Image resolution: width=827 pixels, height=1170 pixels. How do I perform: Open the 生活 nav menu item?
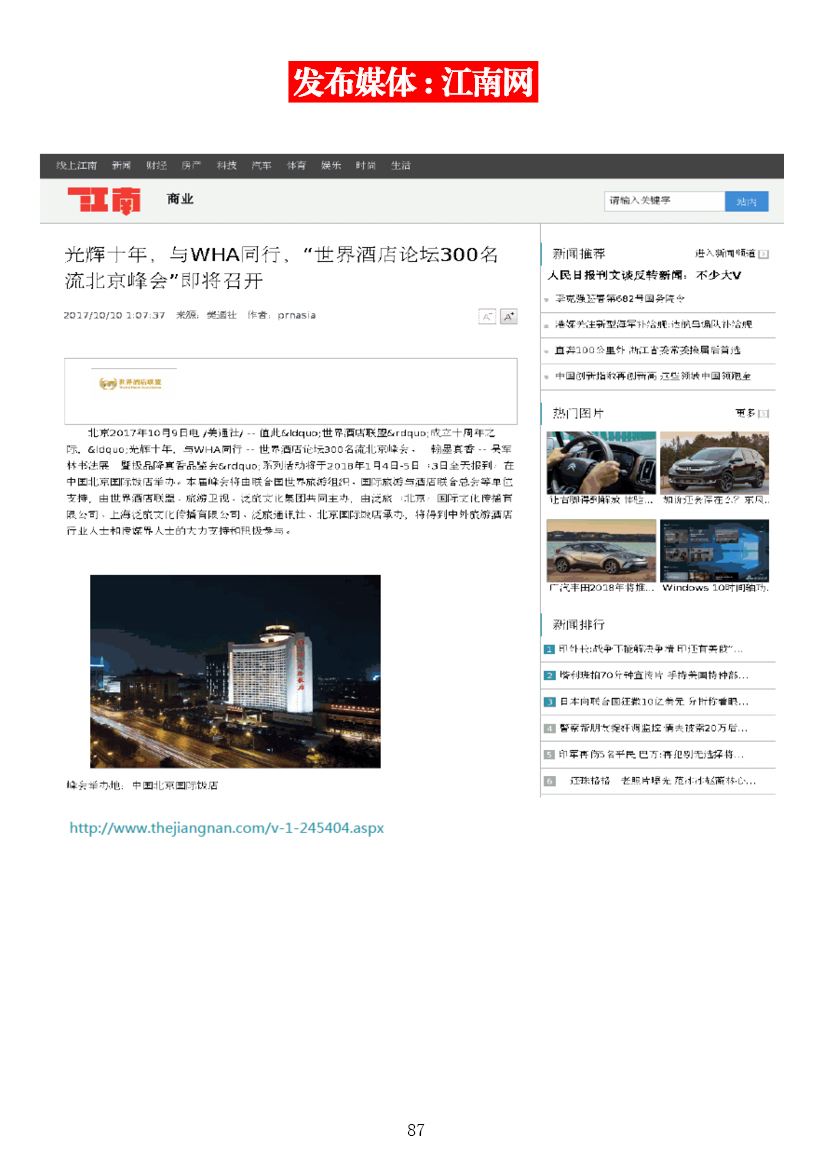click(x=401, y=166)
